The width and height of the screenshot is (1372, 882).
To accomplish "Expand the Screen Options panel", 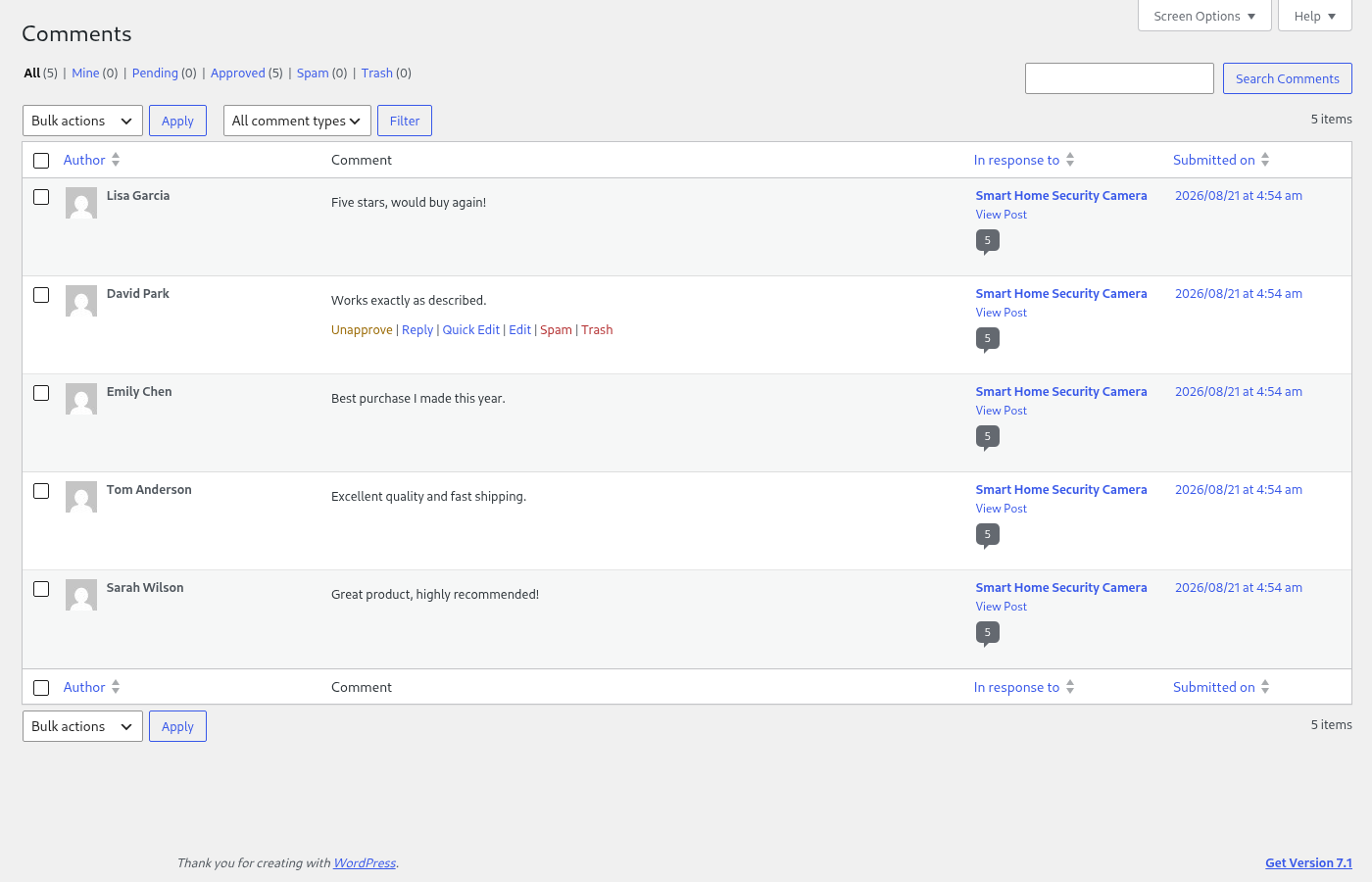I will 1204,16.
